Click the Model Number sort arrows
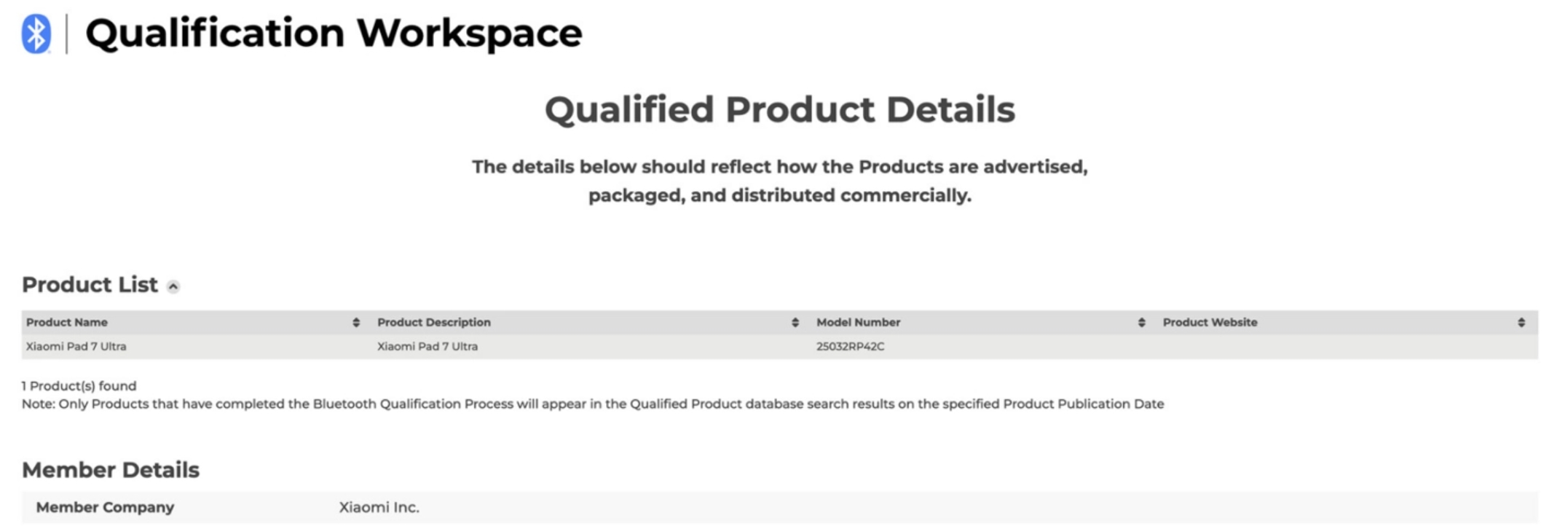The image size is (1568, 529). (x=1141, y=323)
